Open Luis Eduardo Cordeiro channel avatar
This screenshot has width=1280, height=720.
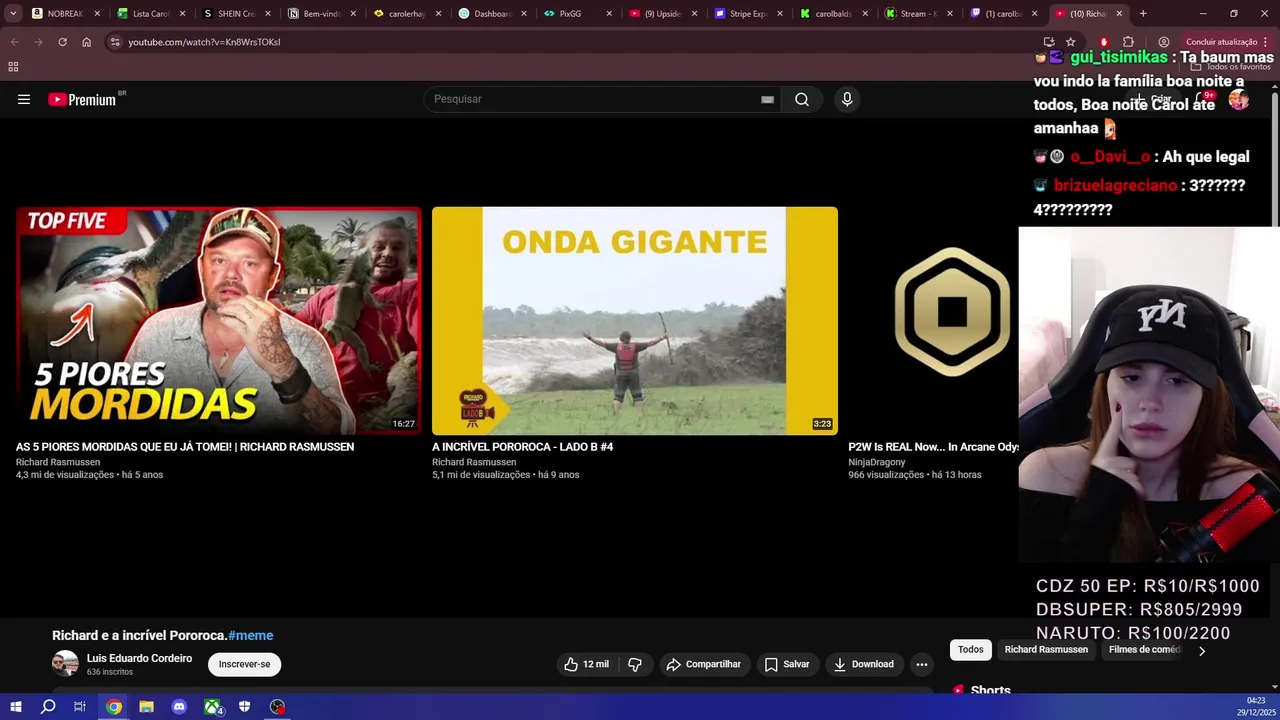pos(65,664)
